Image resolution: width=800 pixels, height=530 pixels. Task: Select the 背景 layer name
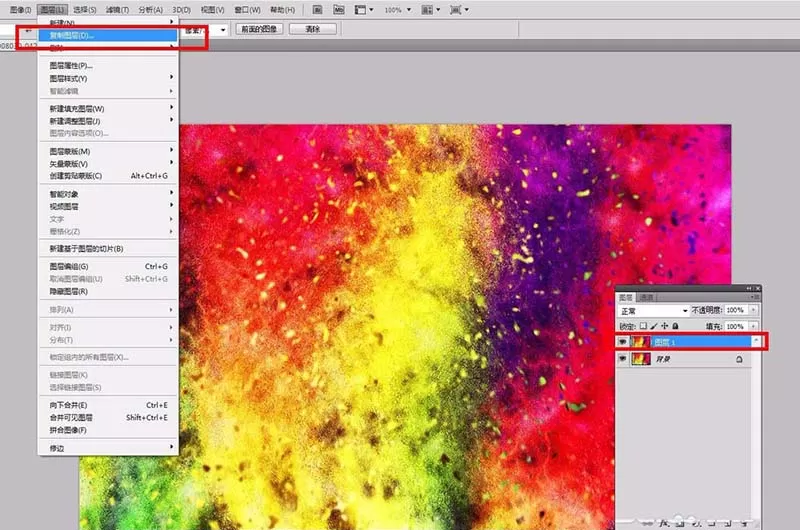click(663, 359)
